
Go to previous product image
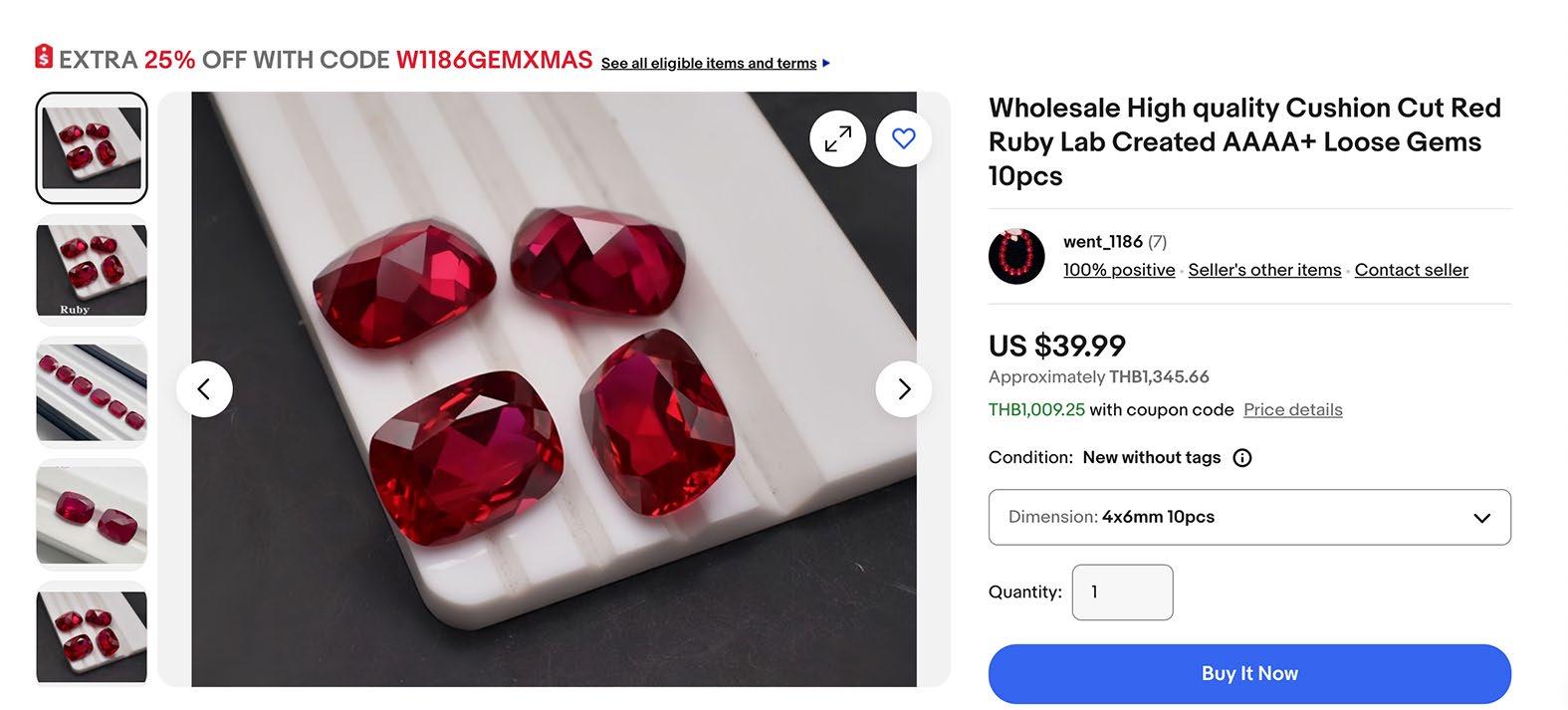pyautogui.click(x=204, y=388)
